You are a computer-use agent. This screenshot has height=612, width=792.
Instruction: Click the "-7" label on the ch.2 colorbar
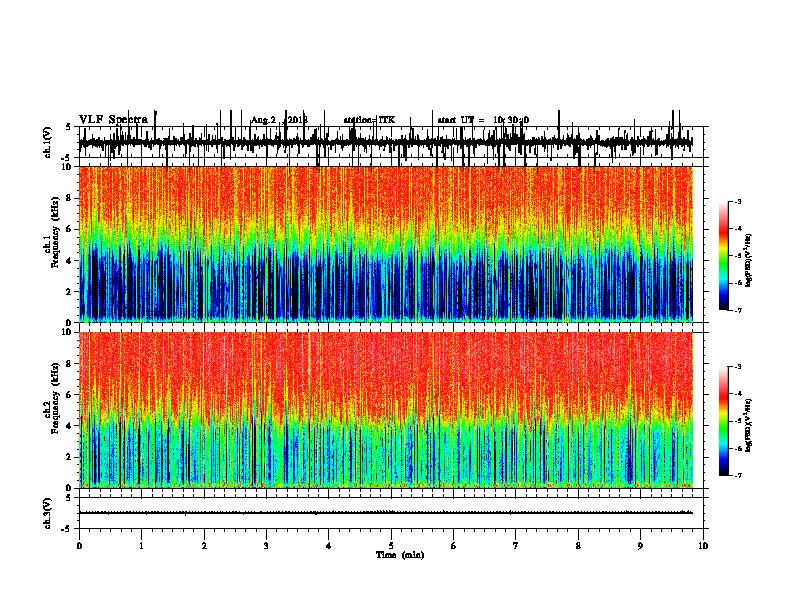pyautogui.click(x=737, y=475)
